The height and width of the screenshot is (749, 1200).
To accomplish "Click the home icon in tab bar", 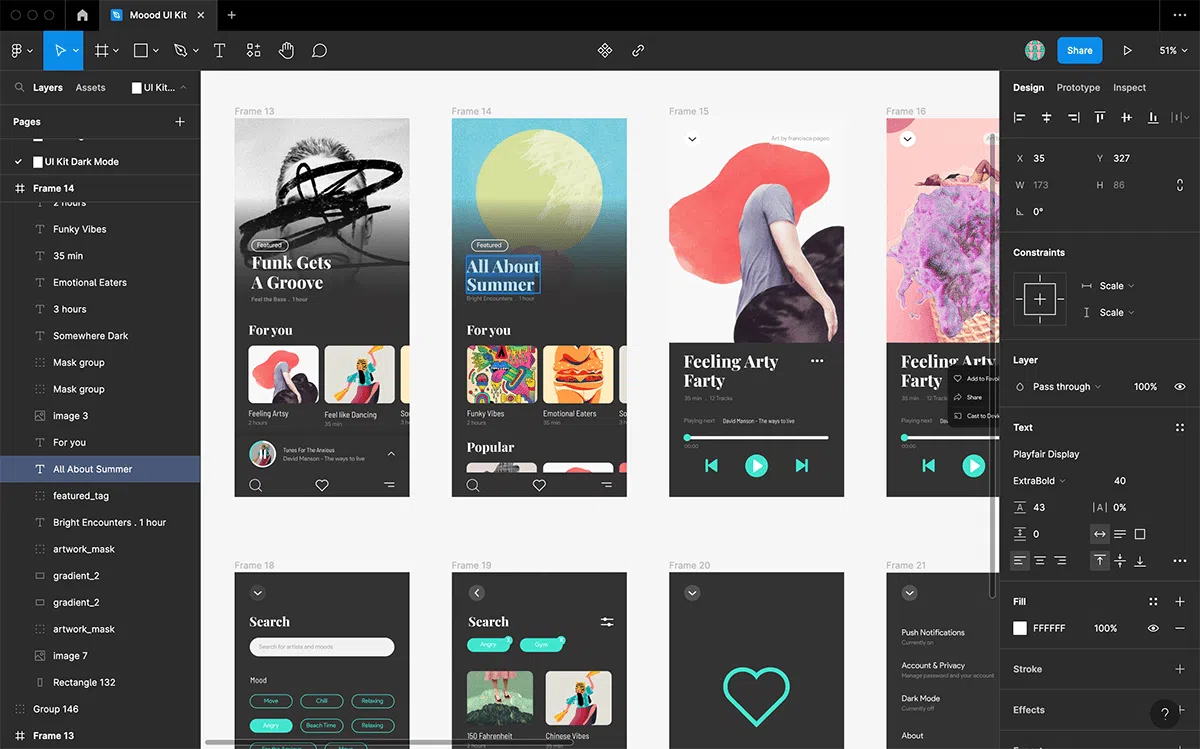I will [x=82, y=15].
